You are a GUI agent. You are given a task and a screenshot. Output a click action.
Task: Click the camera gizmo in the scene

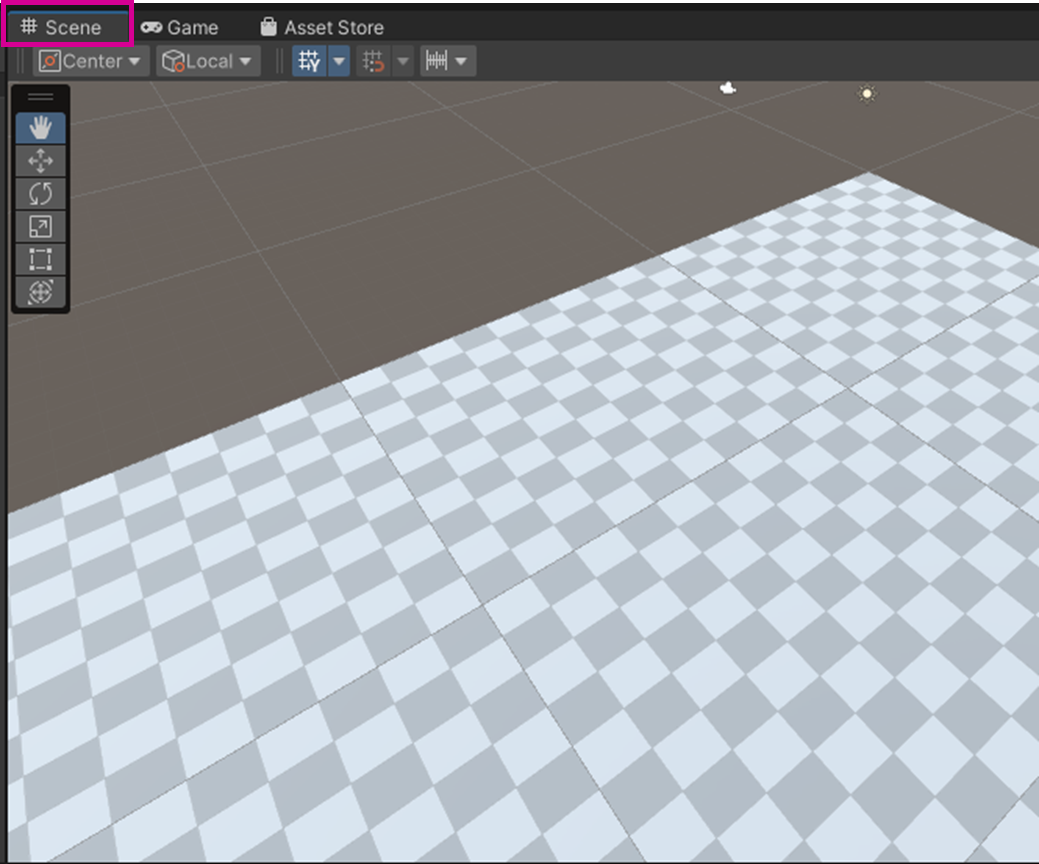728,88
